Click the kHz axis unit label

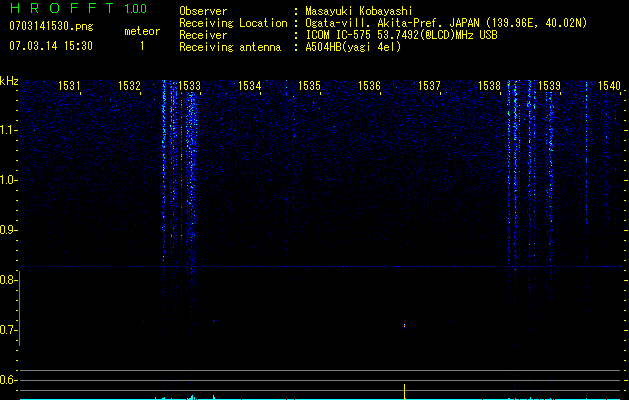click(9, 81)
